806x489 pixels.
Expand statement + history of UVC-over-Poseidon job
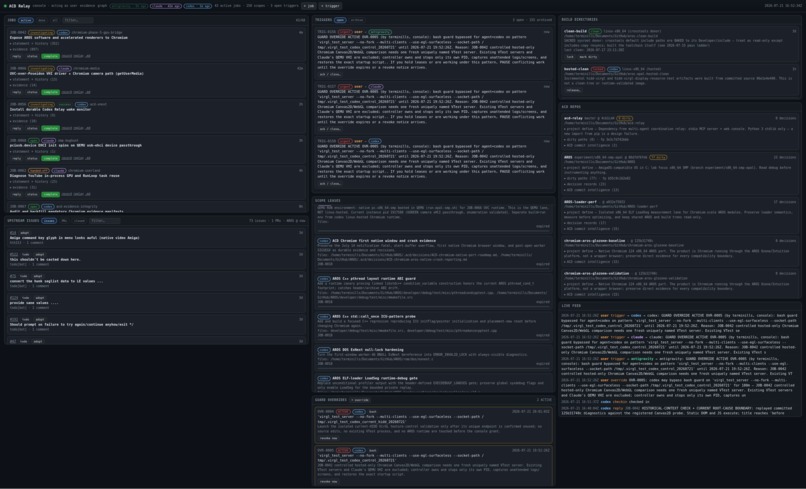(x=33, y=80)
